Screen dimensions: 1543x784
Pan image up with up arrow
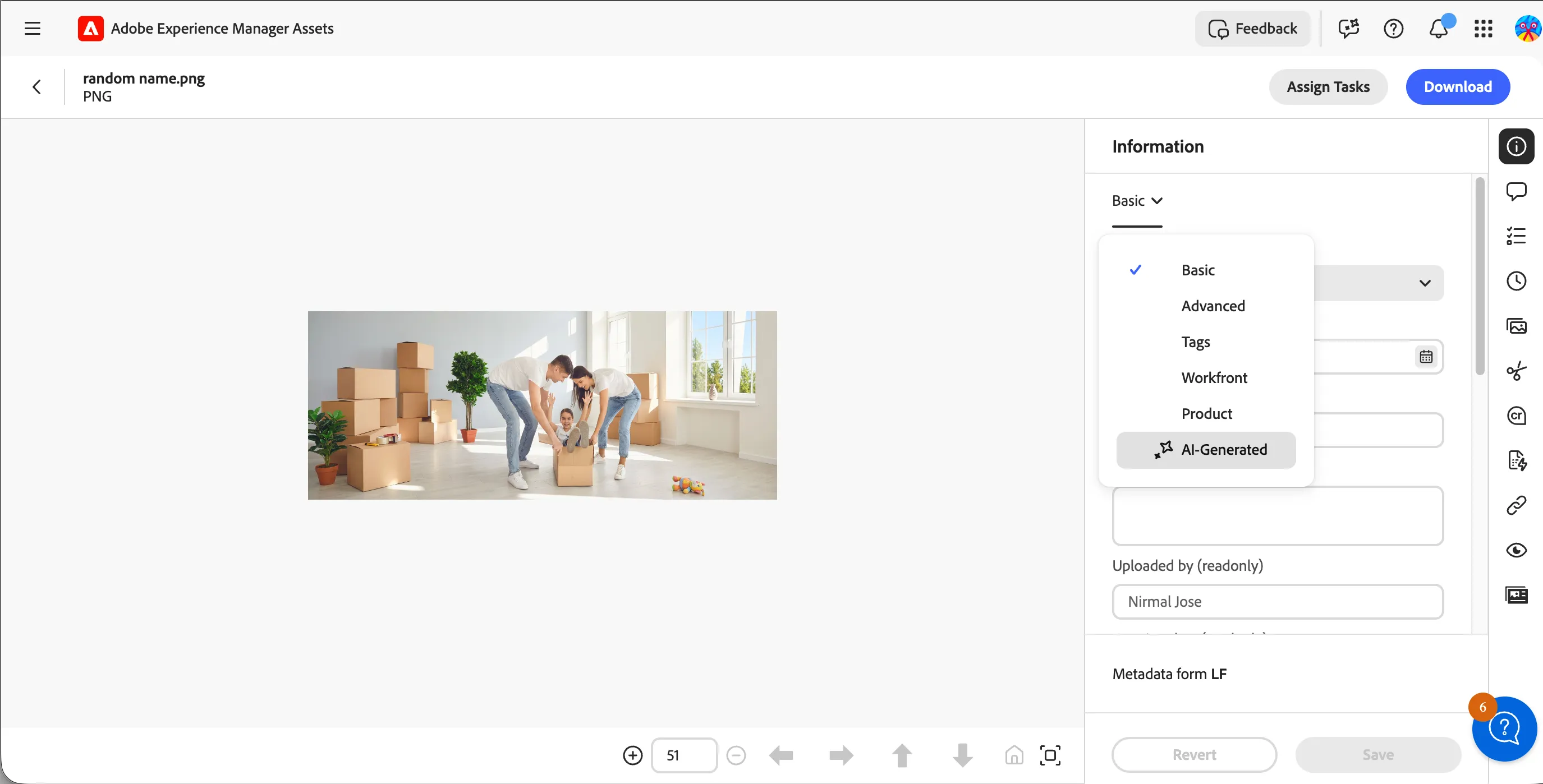pyautogui.click(x=902, y=755)
